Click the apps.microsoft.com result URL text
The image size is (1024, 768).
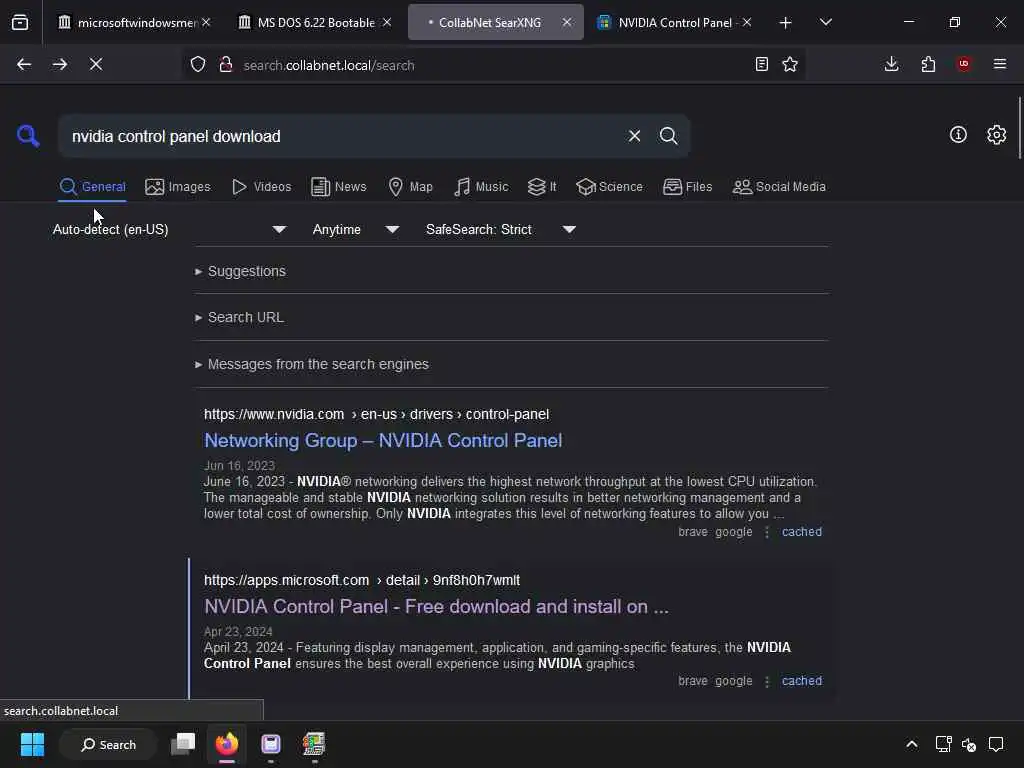pyautogui.click(x=362, y=580)
